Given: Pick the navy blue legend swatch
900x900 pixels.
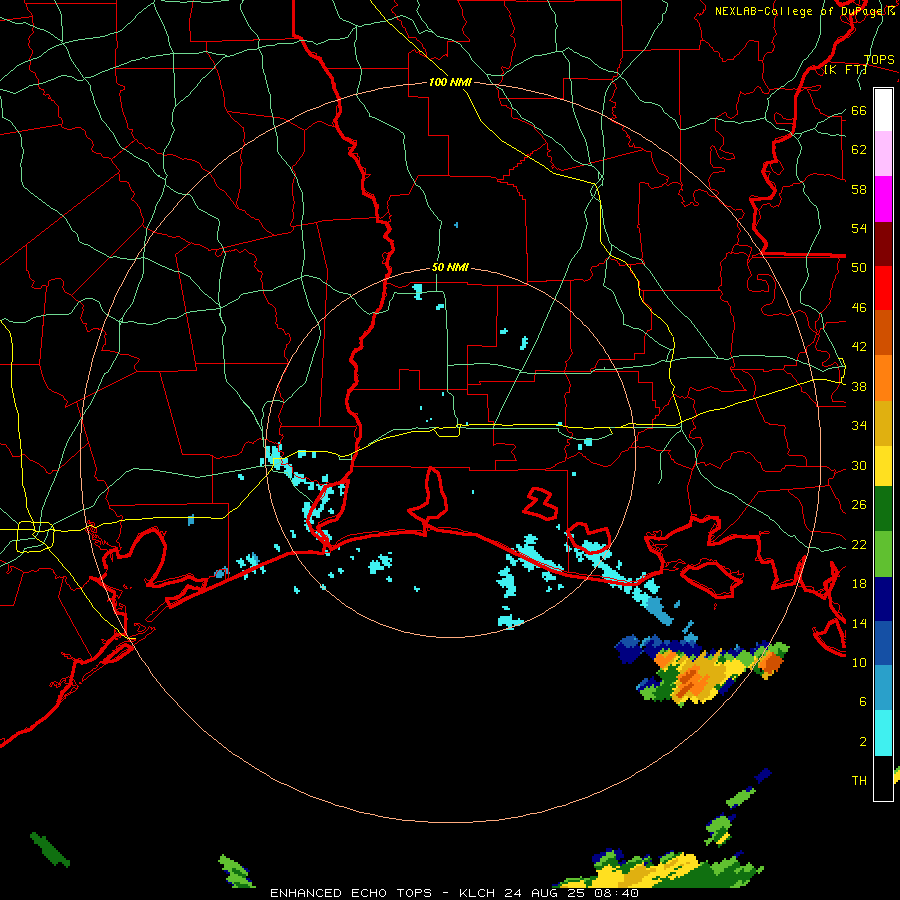Looking at the screenshot, I should 883,599.
